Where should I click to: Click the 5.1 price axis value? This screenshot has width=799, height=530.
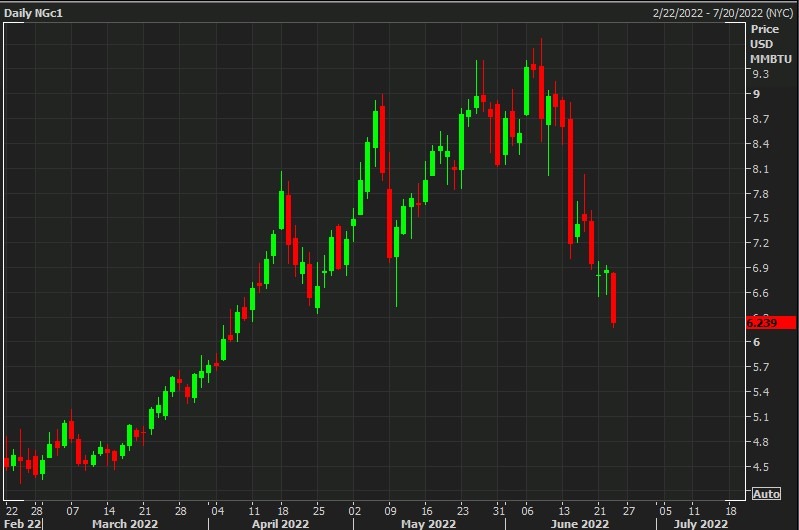[x=760, y=417]
